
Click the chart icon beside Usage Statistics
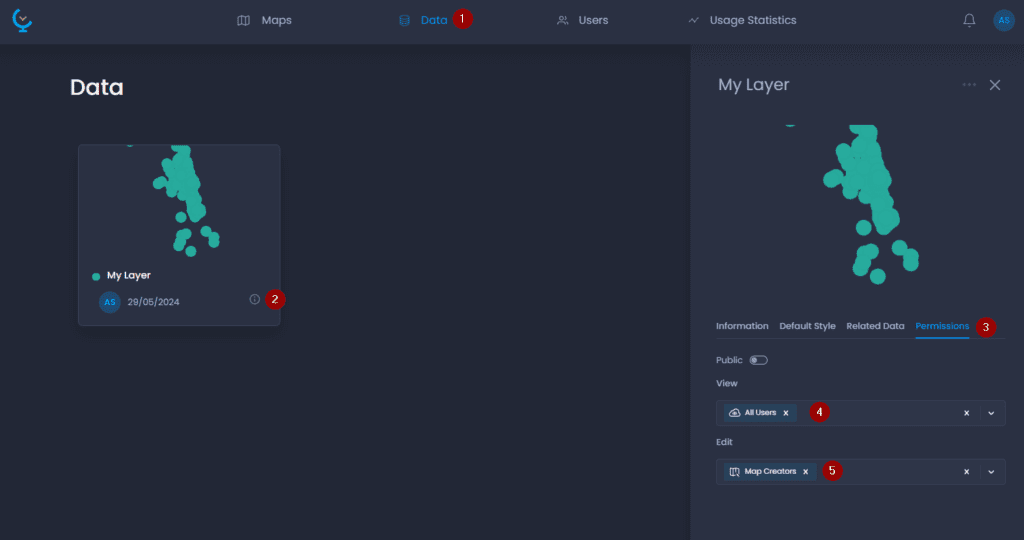pos(694,20)
